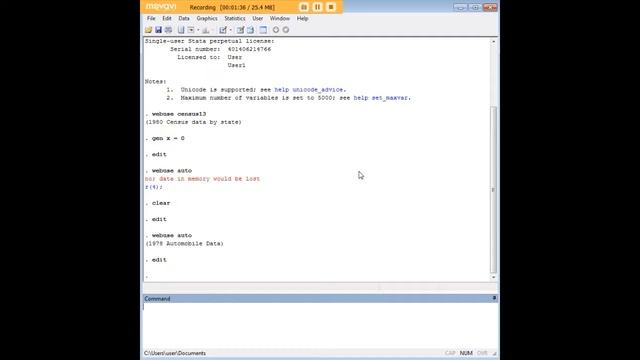This screenshot has width=640, height=360.
Task: Follow the help unicode_advice link
Action: pyautogui.click(x=309, y=89)
